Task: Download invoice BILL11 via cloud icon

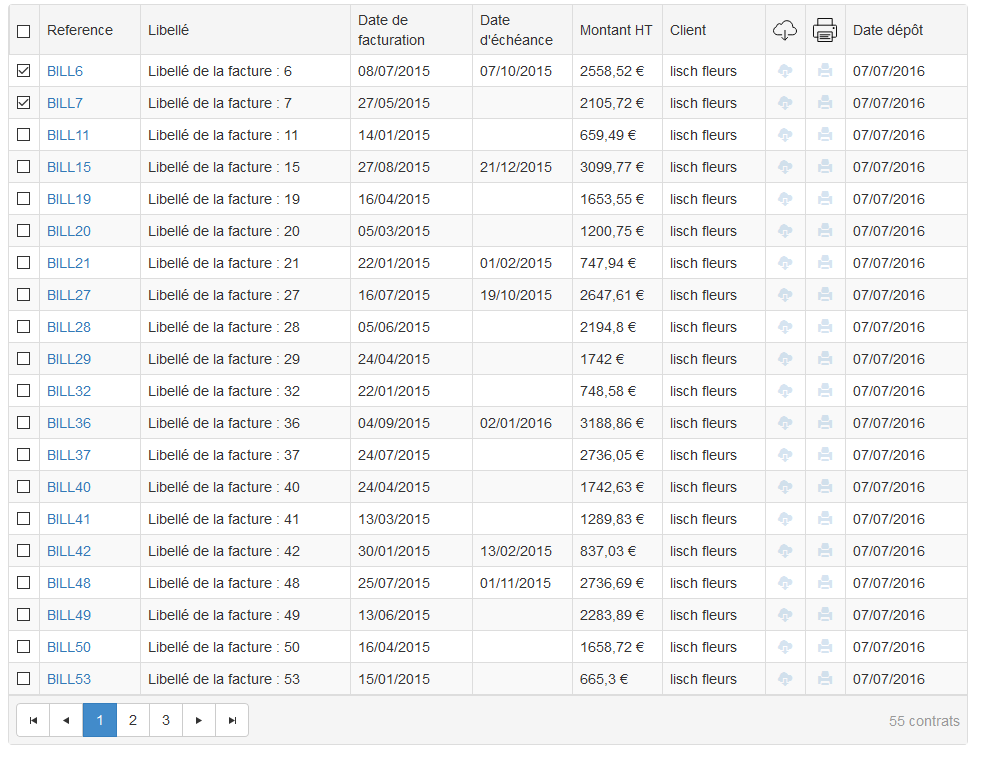Action: coord(784,135)
